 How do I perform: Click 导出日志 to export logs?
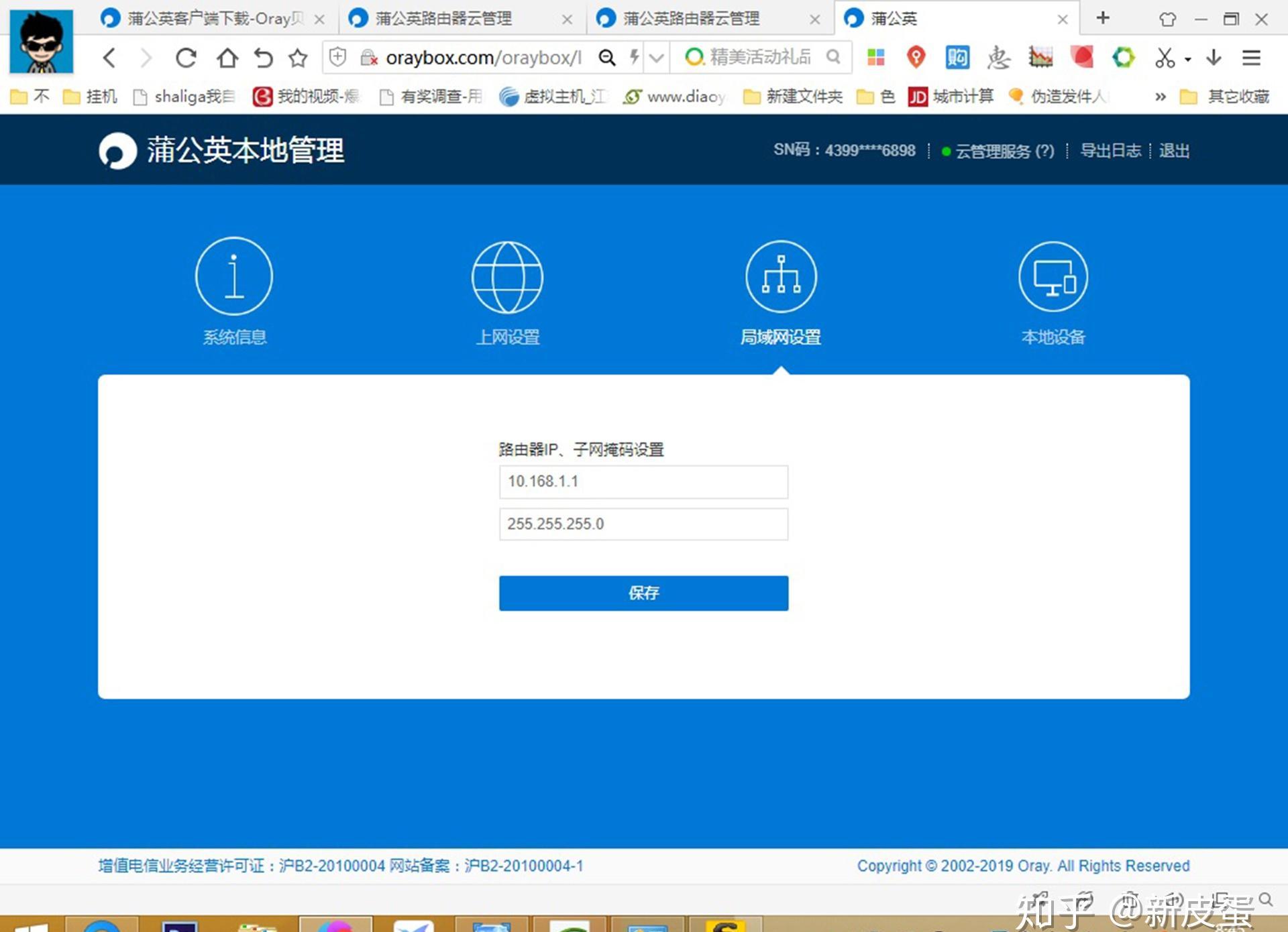(x=1110, y=150)
